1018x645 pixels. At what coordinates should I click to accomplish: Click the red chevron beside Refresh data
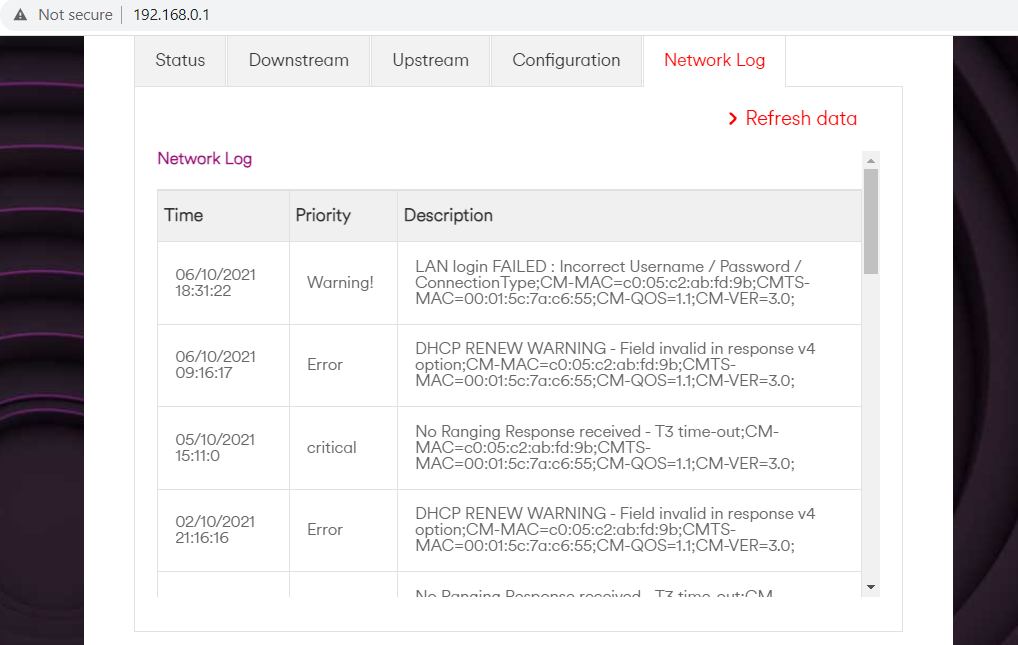click(x=733, y=119)
